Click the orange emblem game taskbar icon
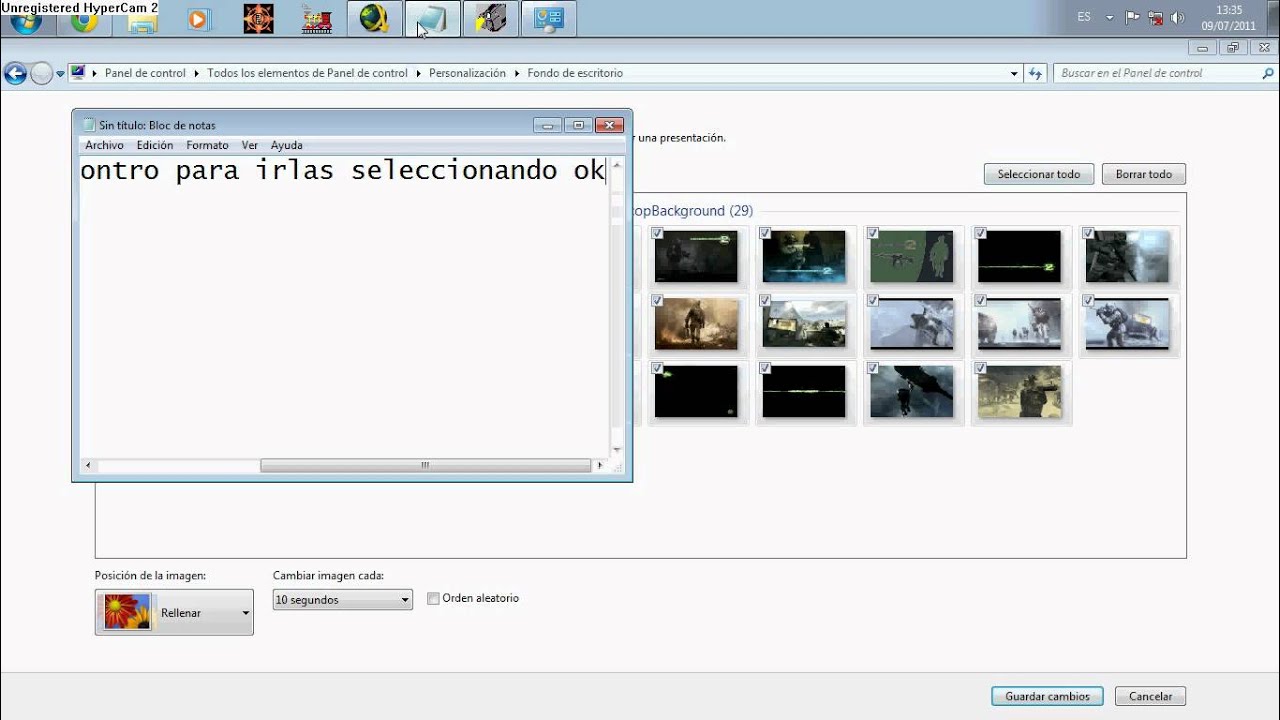The image size is (1280, 720). click(x=258, y=19)
